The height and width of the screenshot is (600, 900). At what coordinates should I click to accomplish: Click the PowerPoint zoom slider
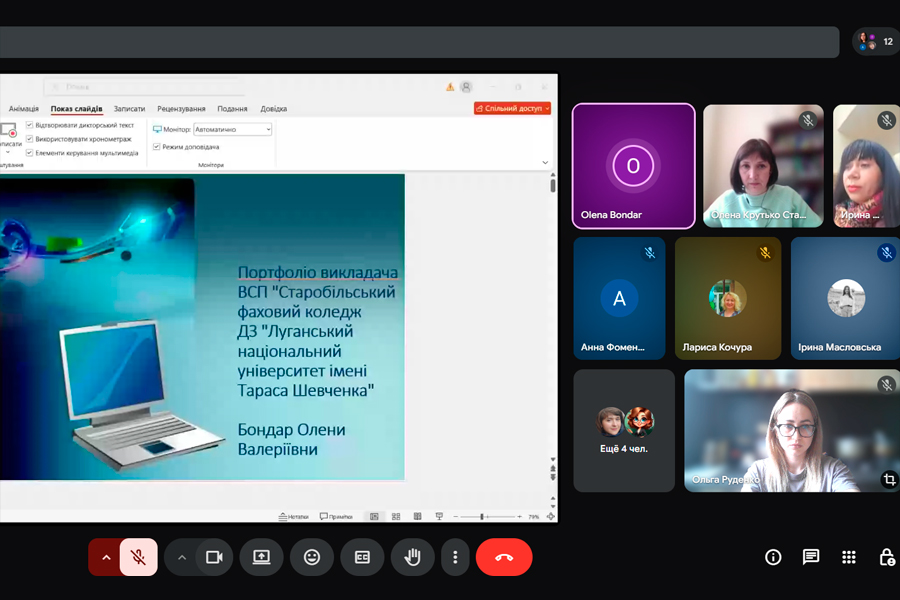483,517
